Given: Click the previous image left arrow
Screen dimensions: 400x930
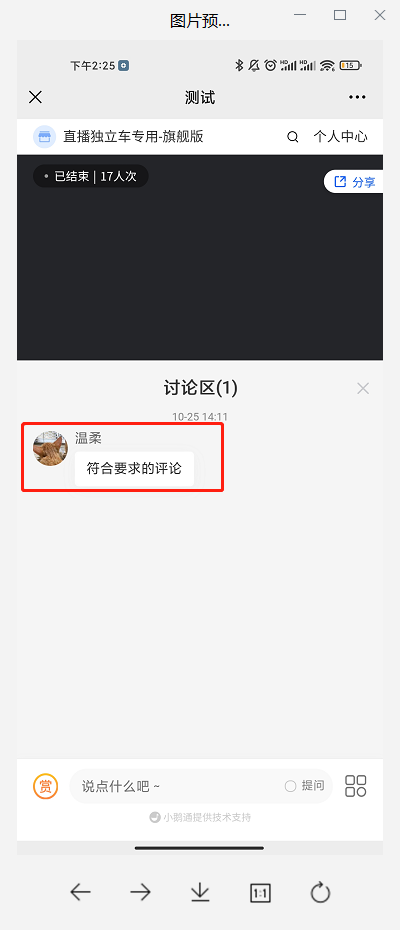Looking at the screenshot, I should 80,891.
